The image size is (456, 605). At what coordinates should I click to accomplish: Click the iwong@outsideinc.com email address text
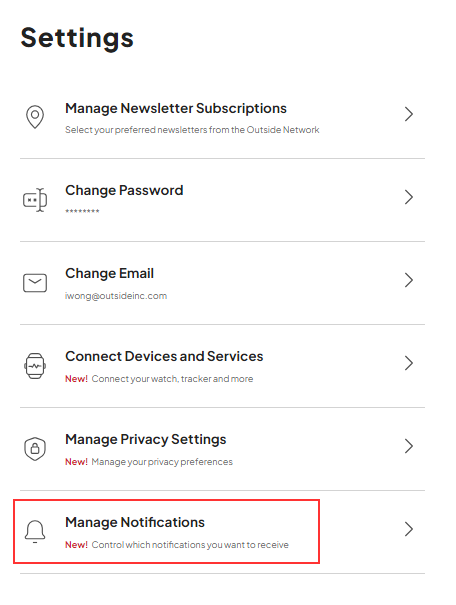(116, 296)
